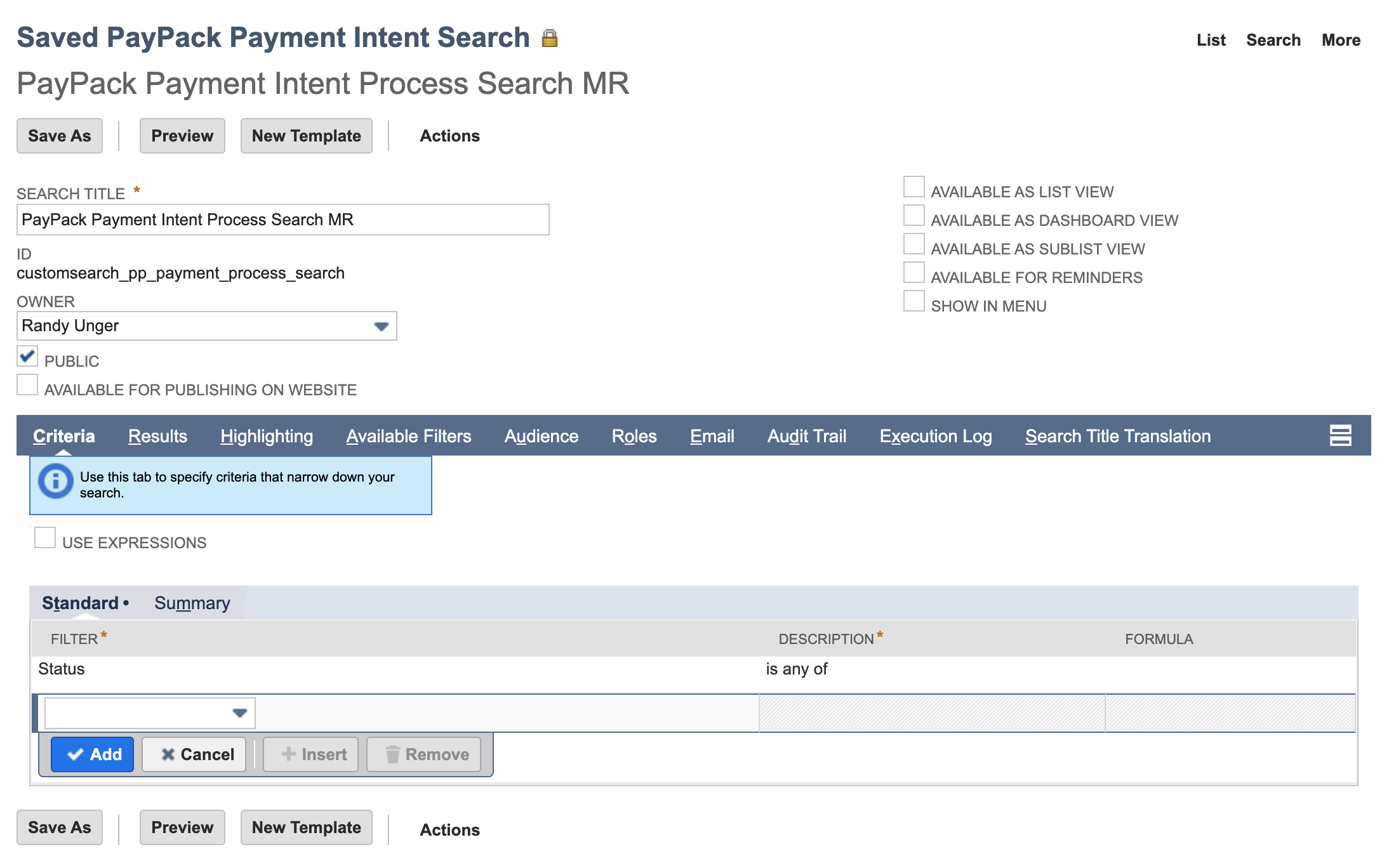The image size is (1389, 868).
Task: Switch to the Criteria tab
Action: coord(63,436)
